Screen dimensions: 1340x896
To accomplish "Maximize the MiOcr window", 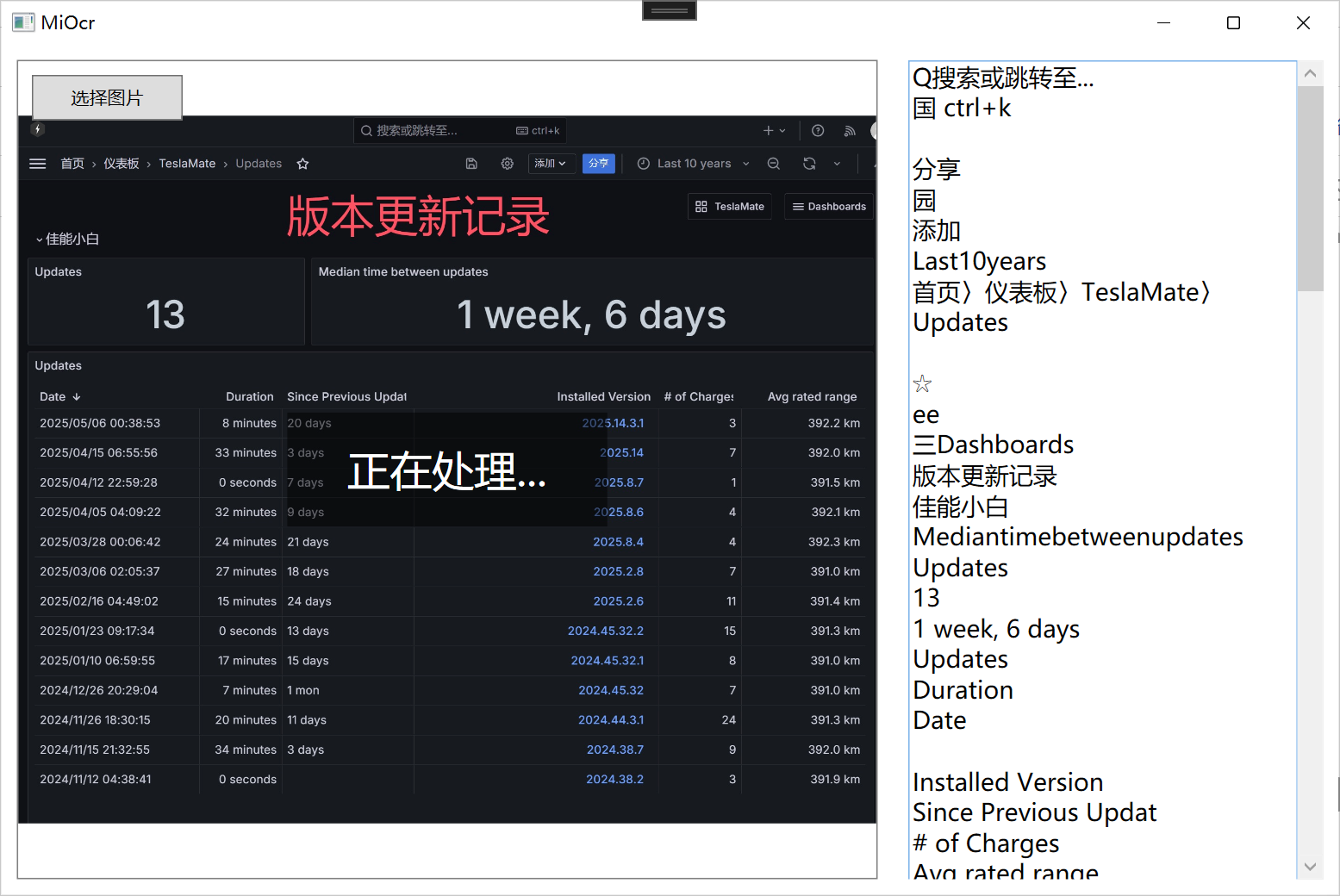I will 1233,22.
